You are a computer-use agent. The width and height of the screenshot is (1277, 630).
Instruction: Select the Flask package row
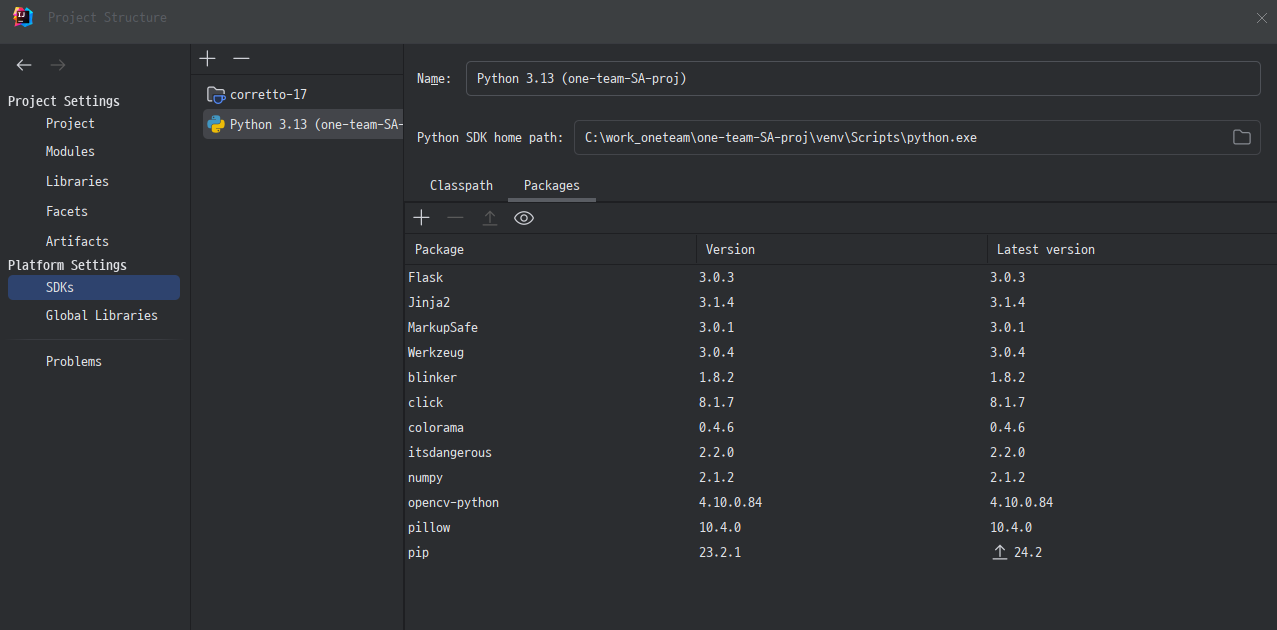coord(840,277)
